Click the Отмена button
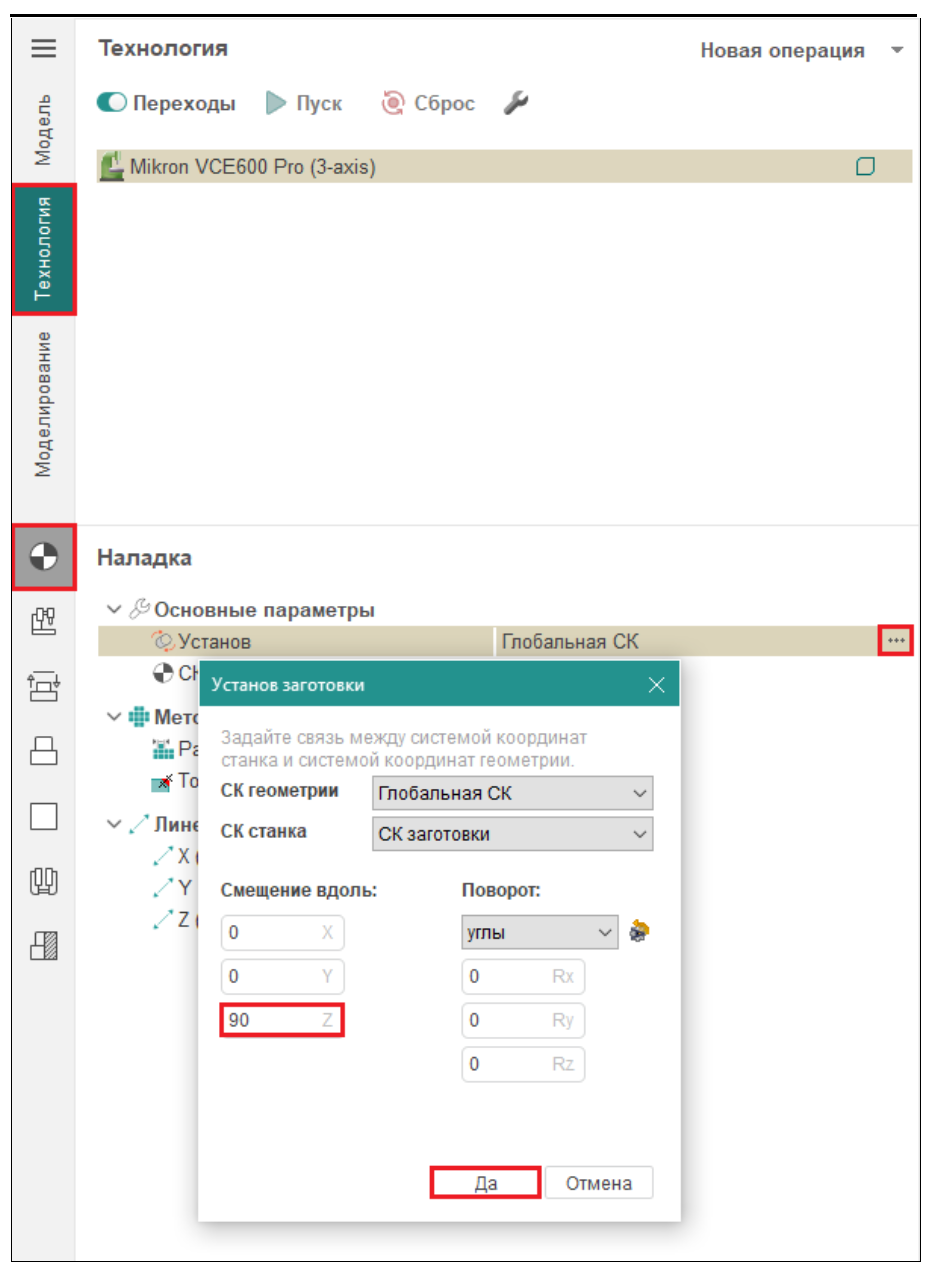 tap(599, 1183)
